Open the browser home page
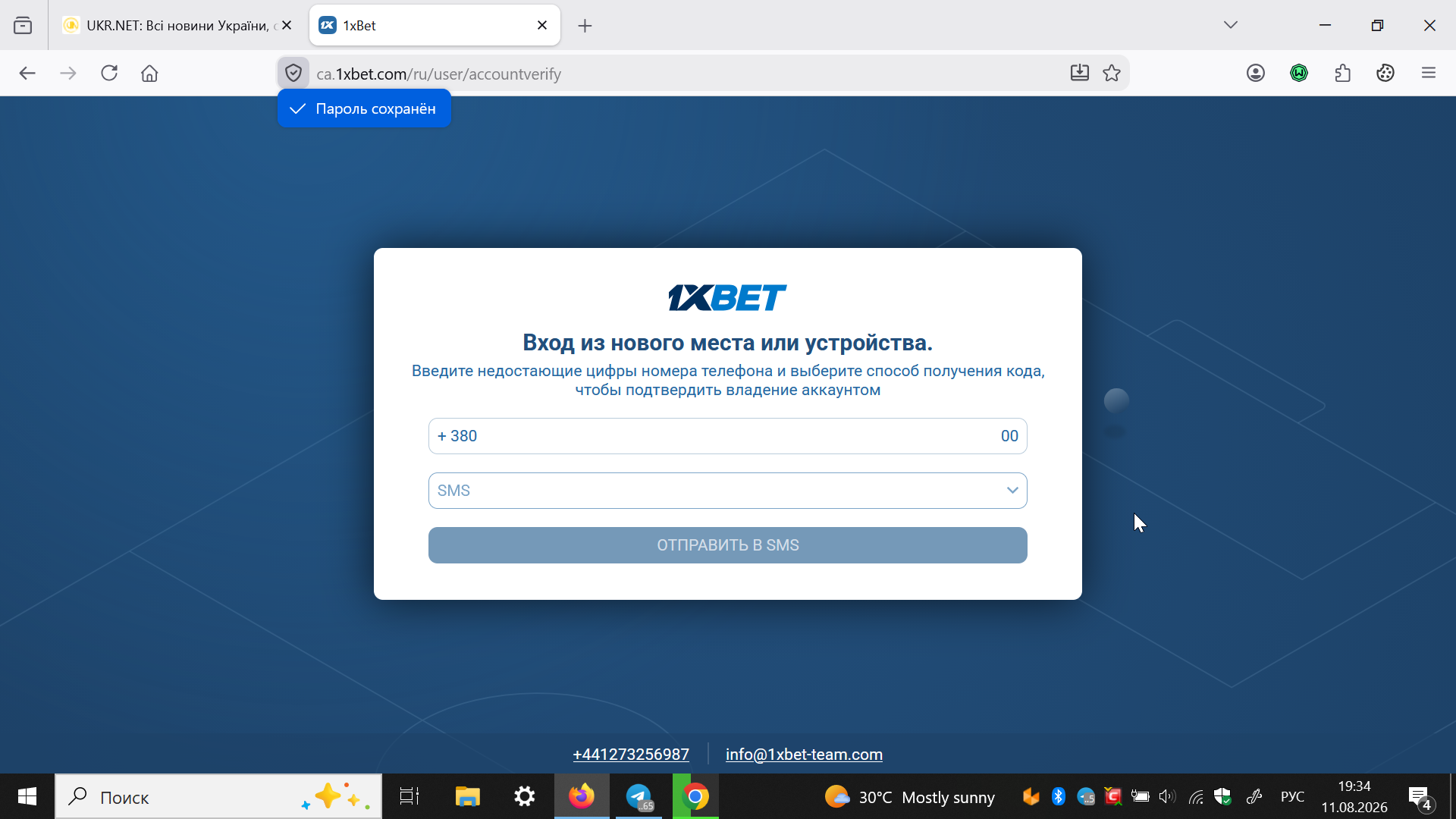The image size is (1456, 819). tap(149, 74)
